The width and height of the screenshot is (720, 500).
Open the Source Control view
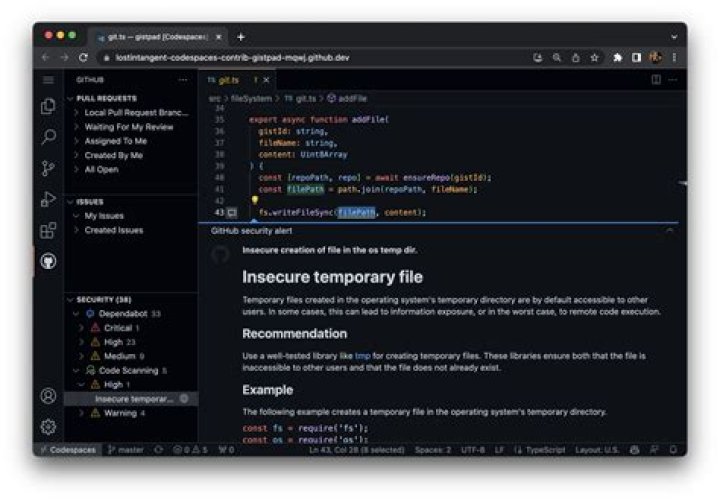tap(48, 168)
